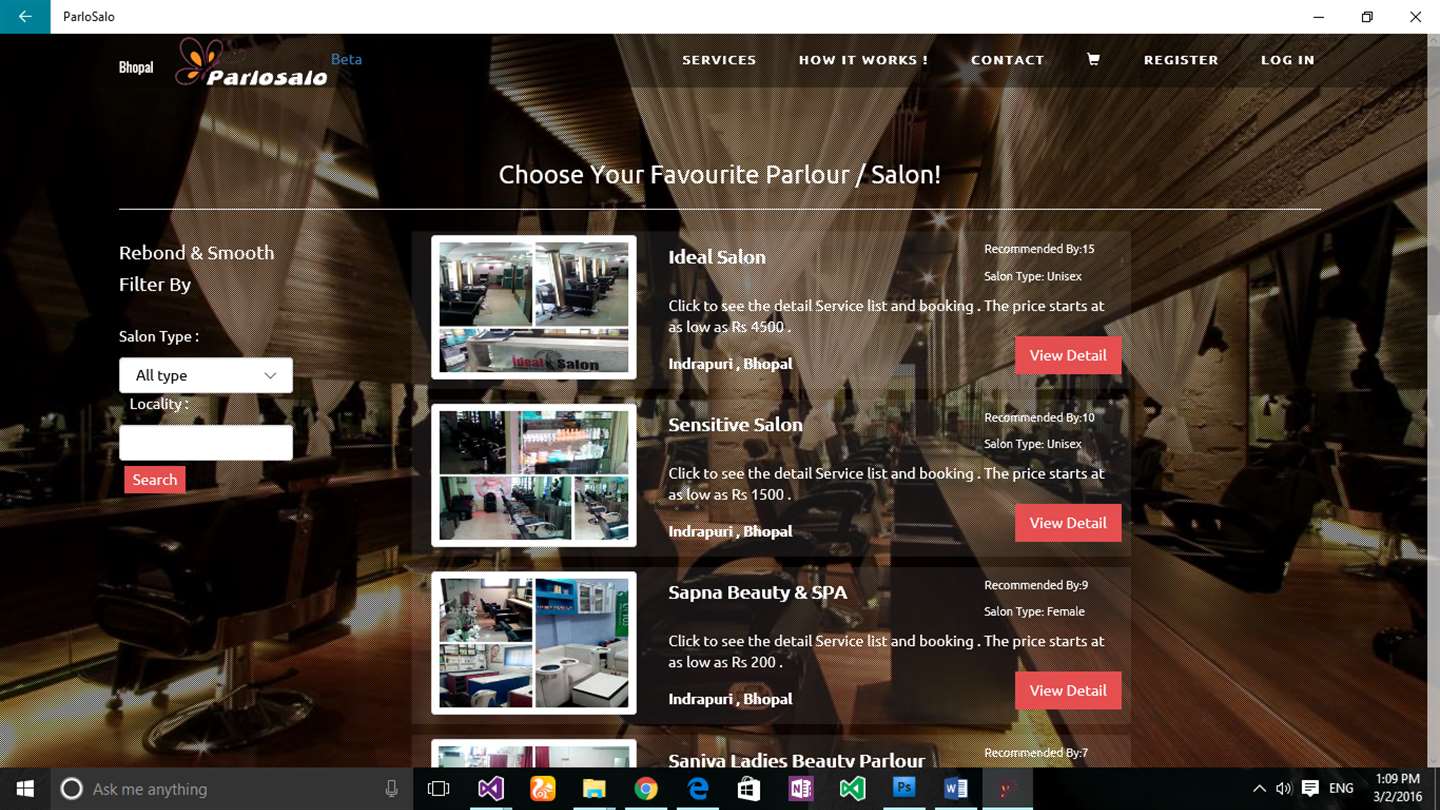Image resolution: width=1440 pixels, height=810 pixels.
Task: Click the Cortana circle icon
Action: pos(71,789)
